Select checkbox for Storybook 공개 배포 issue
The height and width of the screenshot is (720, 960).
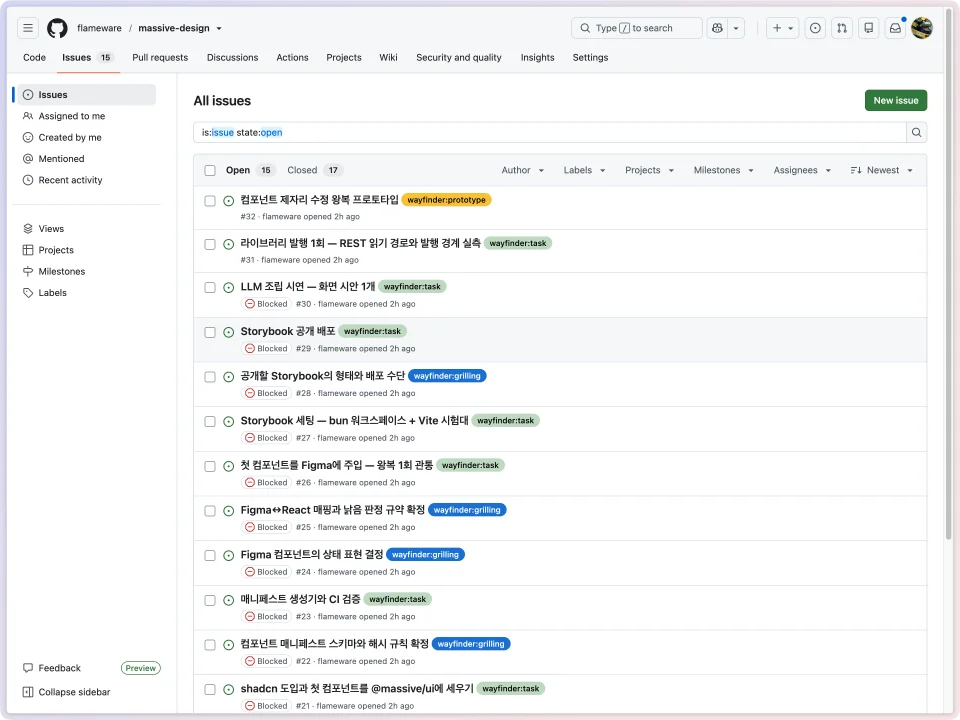coord(210,332)
